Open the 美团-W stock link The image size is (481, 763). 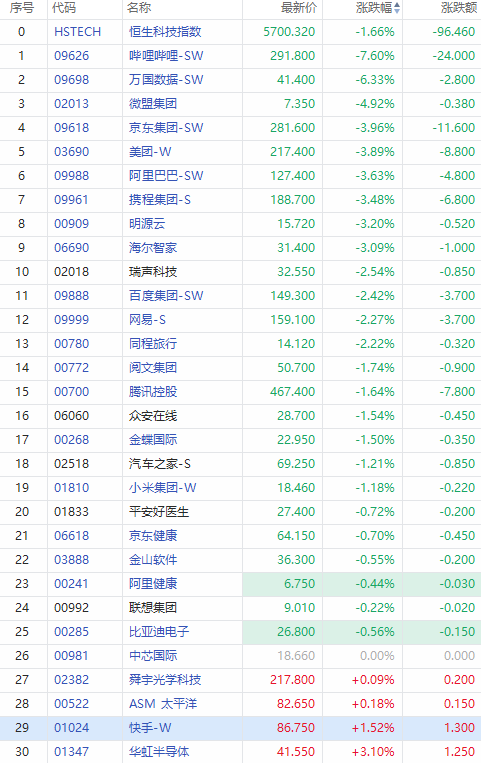(x=150, y=152)
